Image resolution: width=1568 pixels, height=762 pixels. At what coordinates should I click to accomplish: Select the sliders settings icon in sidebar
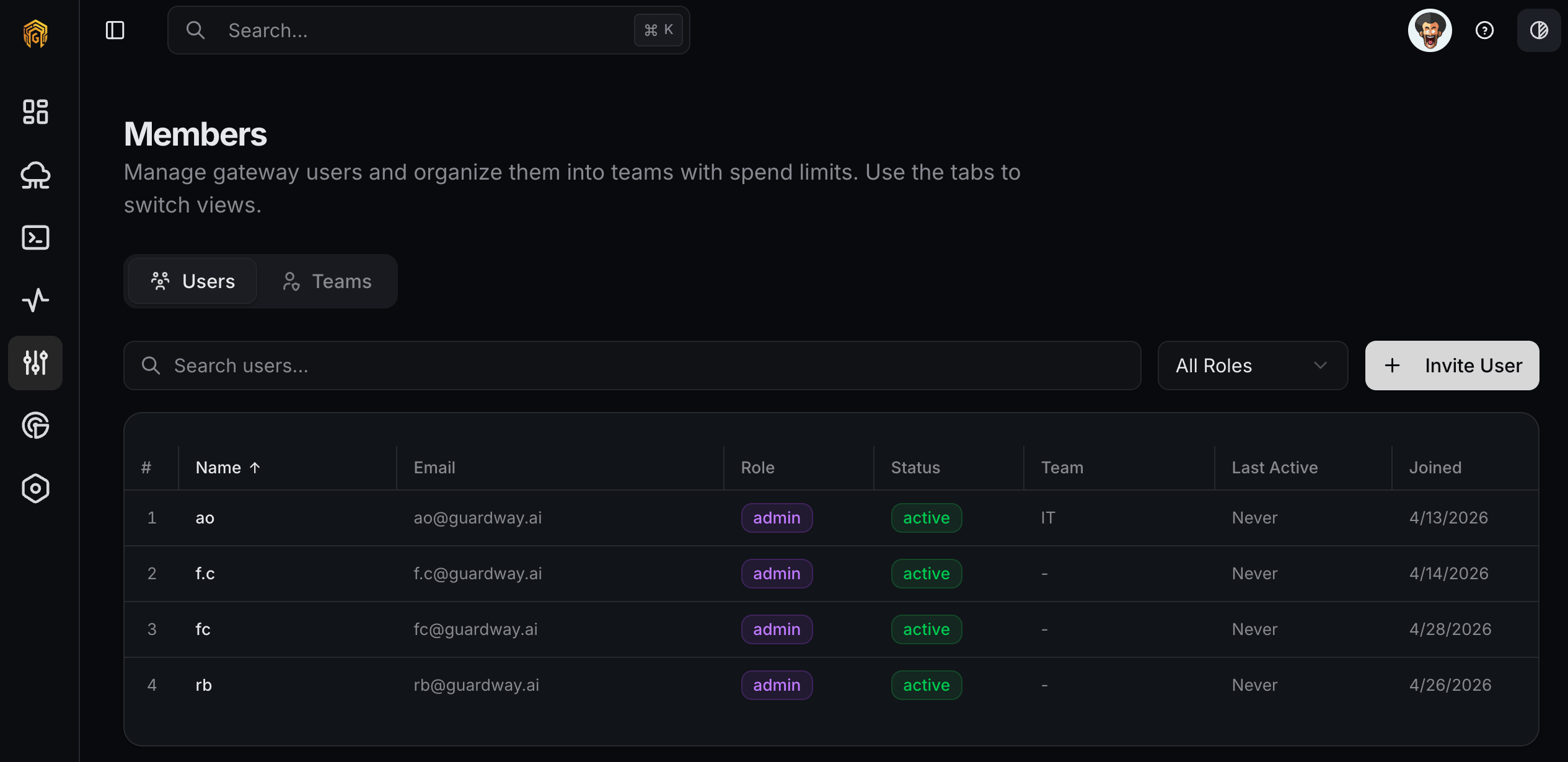coord(35,362)
